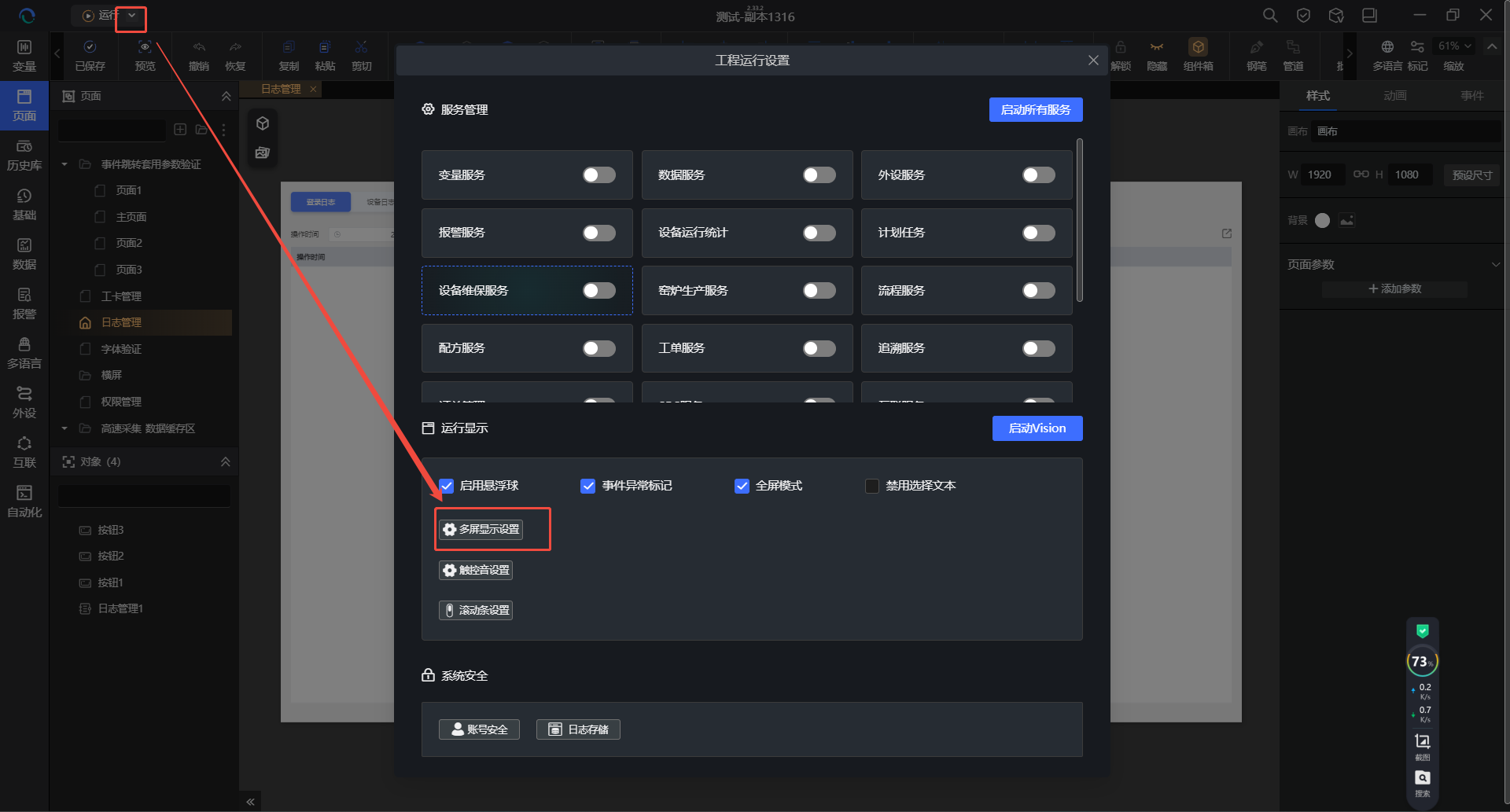Click the search magnifier in title bar
Image resolution: width=1510 pixels, height=812 pixels.
[x=1269, y=16]
